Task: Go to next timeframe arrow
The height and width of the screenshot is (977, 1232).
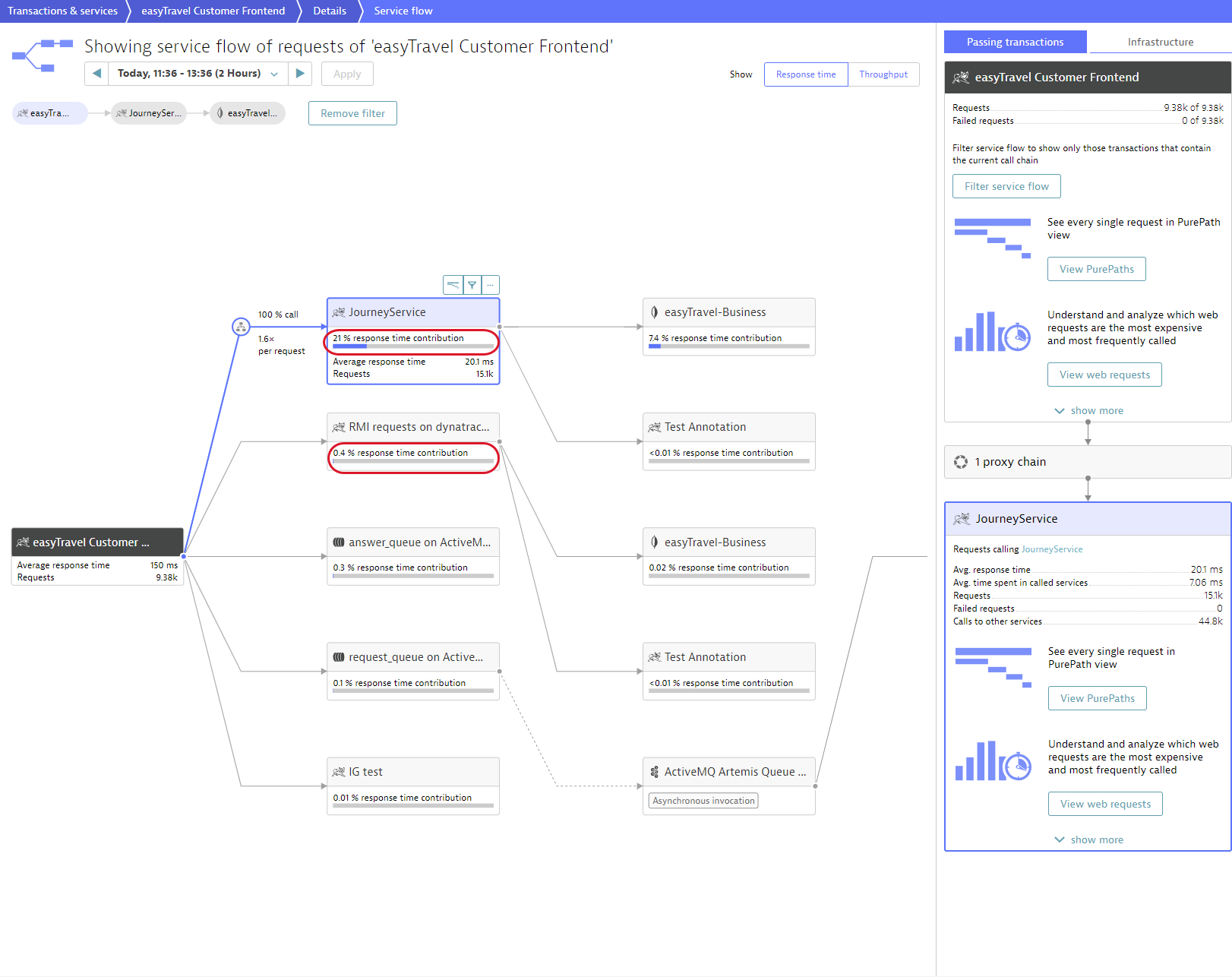Action: tap(300, 74)
